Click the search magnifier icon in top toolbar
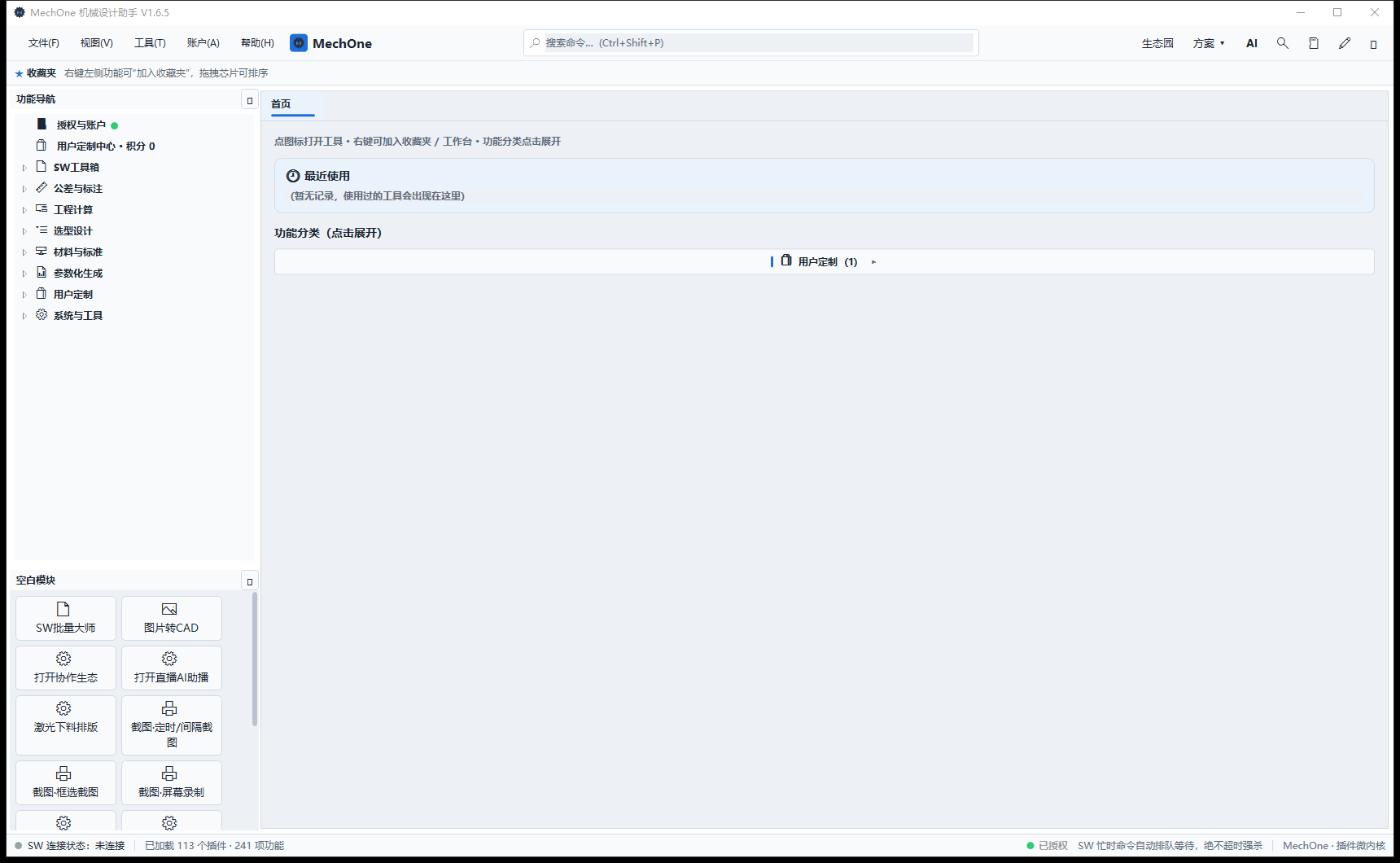 (x=1282, y=43)
